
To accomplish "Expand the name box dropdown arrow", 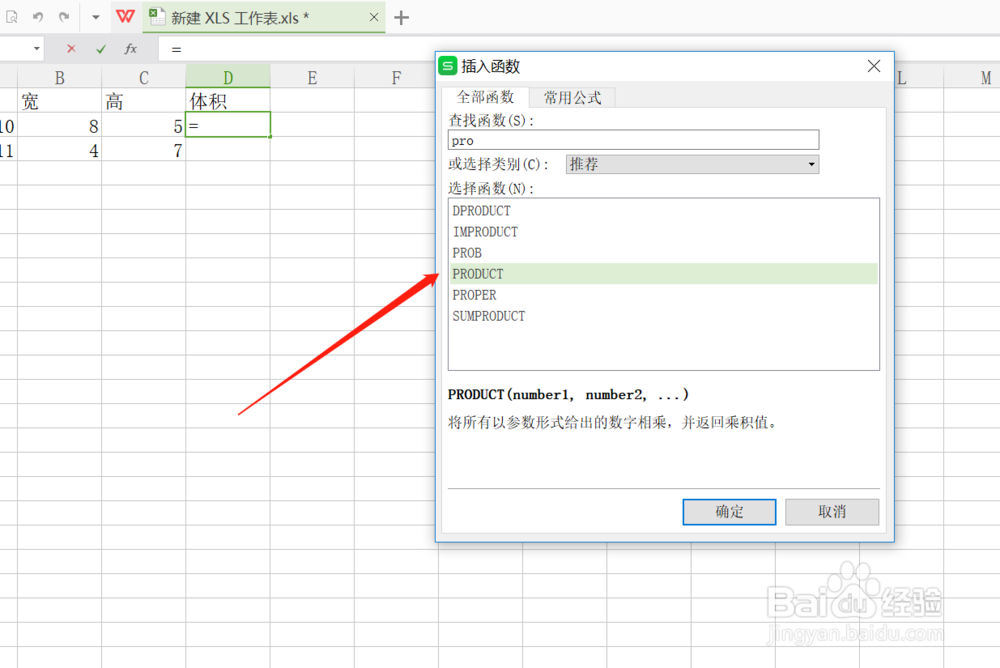I will pyautogui.click(x=36, y=48).
